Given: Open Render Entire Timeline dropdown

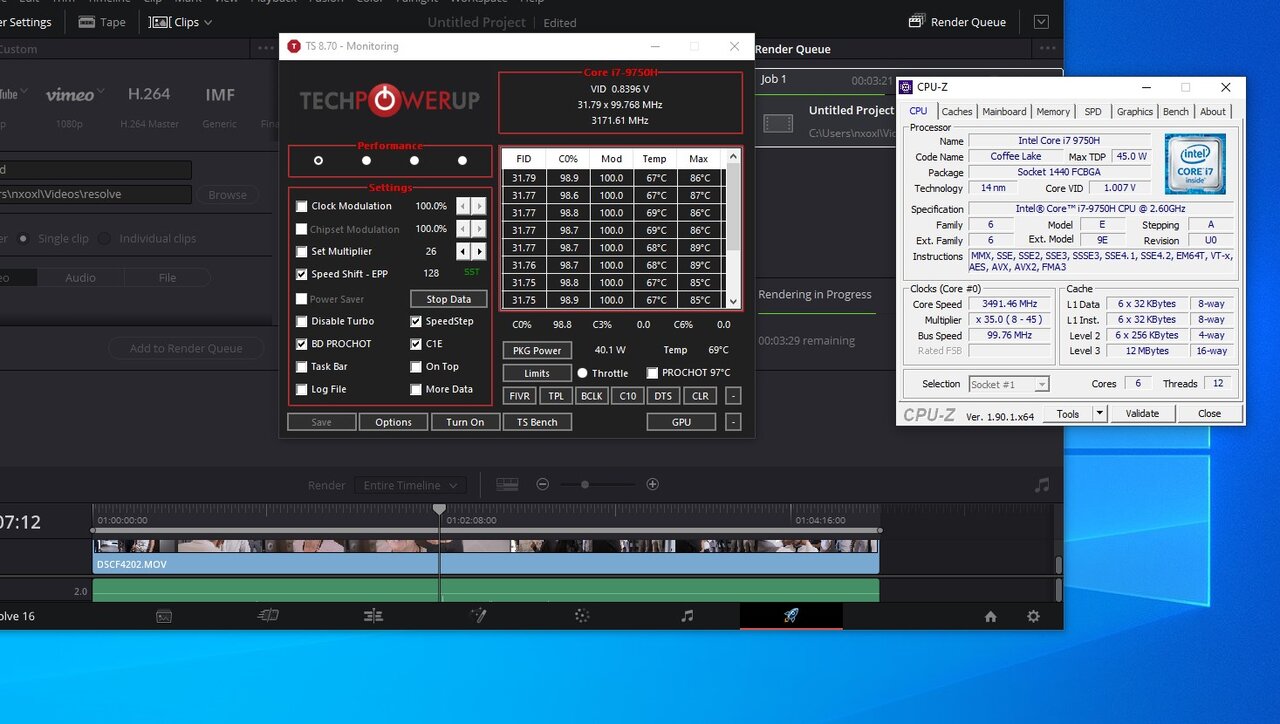Looking at the screenshot, I should pos(410,485).
